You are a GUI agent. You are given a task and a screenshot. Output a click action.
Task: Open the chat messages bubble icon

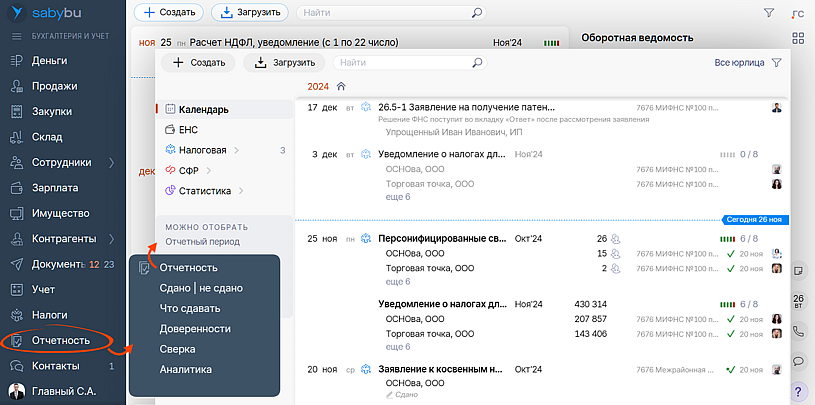[x=798, y=361]
